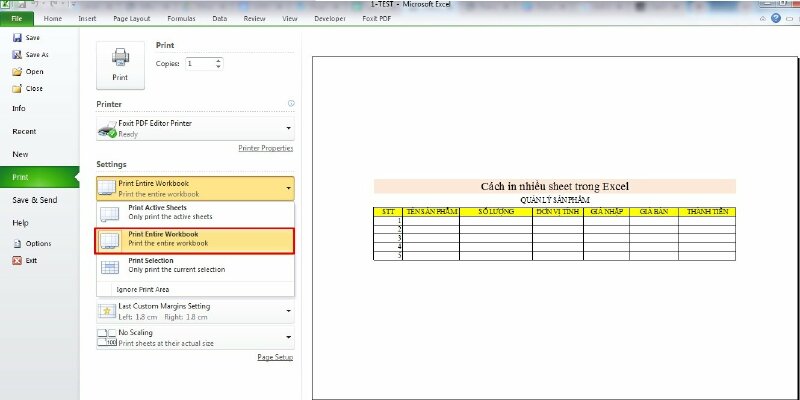Switch to the Data tab
800x400 pixels.
pyautogui.click(x=220, y=19)
